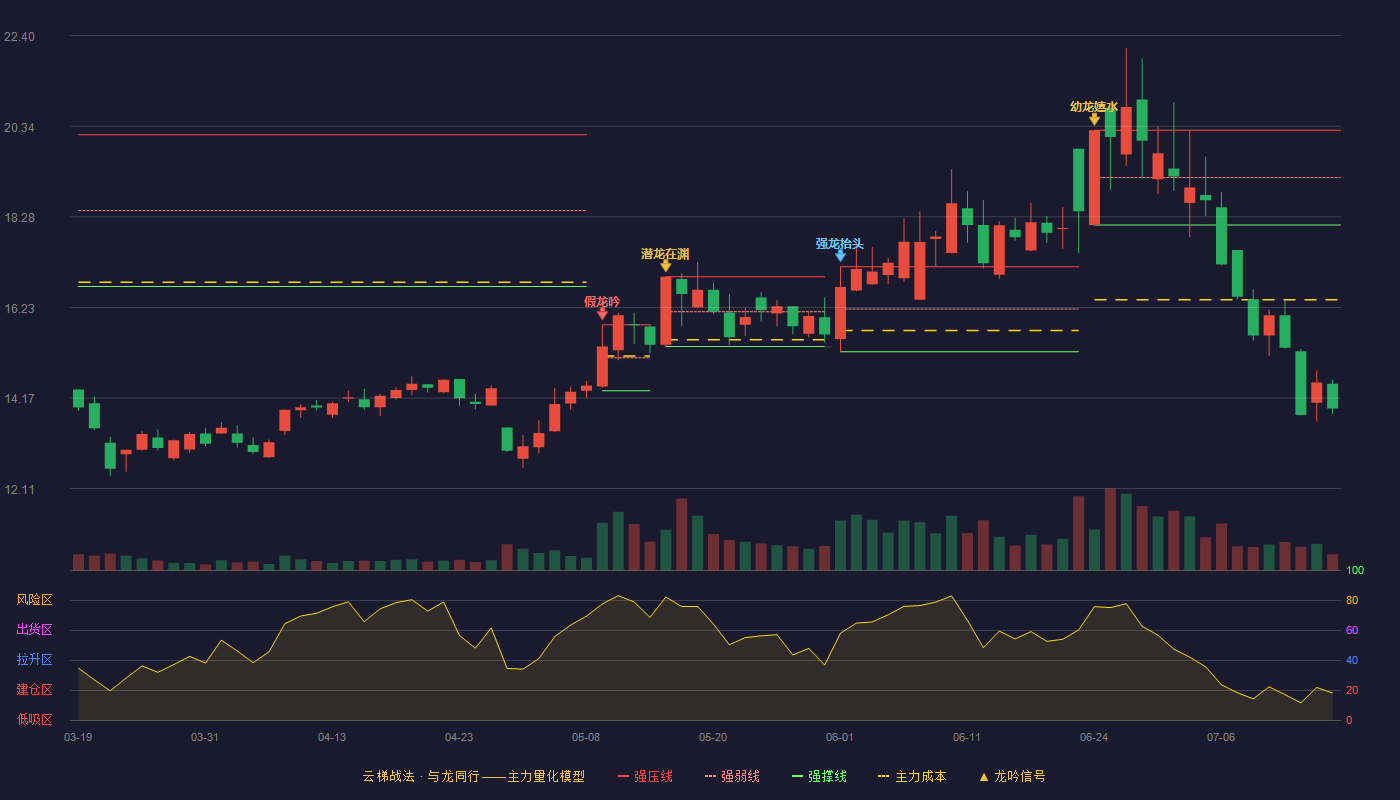The width and height of the screenshot is (1400, 800).
Task: Click the 04-23 date label
Action: (459, 737)
